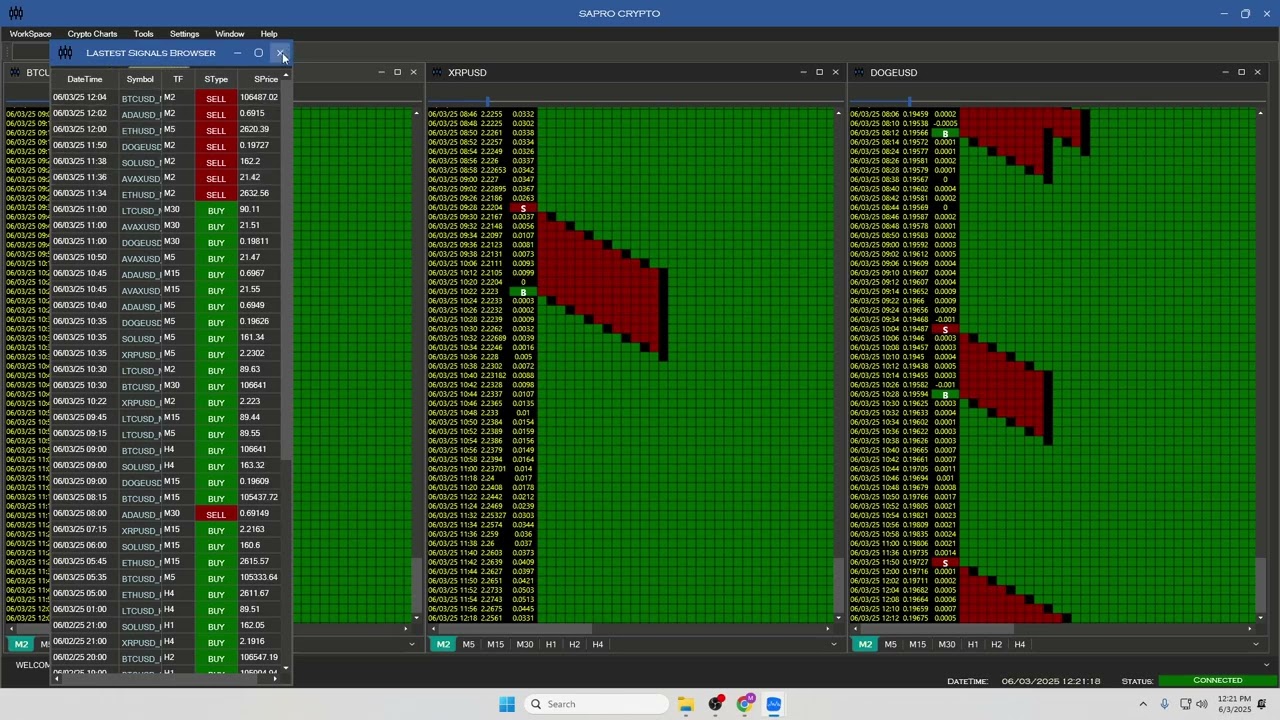Open the volume control in the system tray

1202,704
